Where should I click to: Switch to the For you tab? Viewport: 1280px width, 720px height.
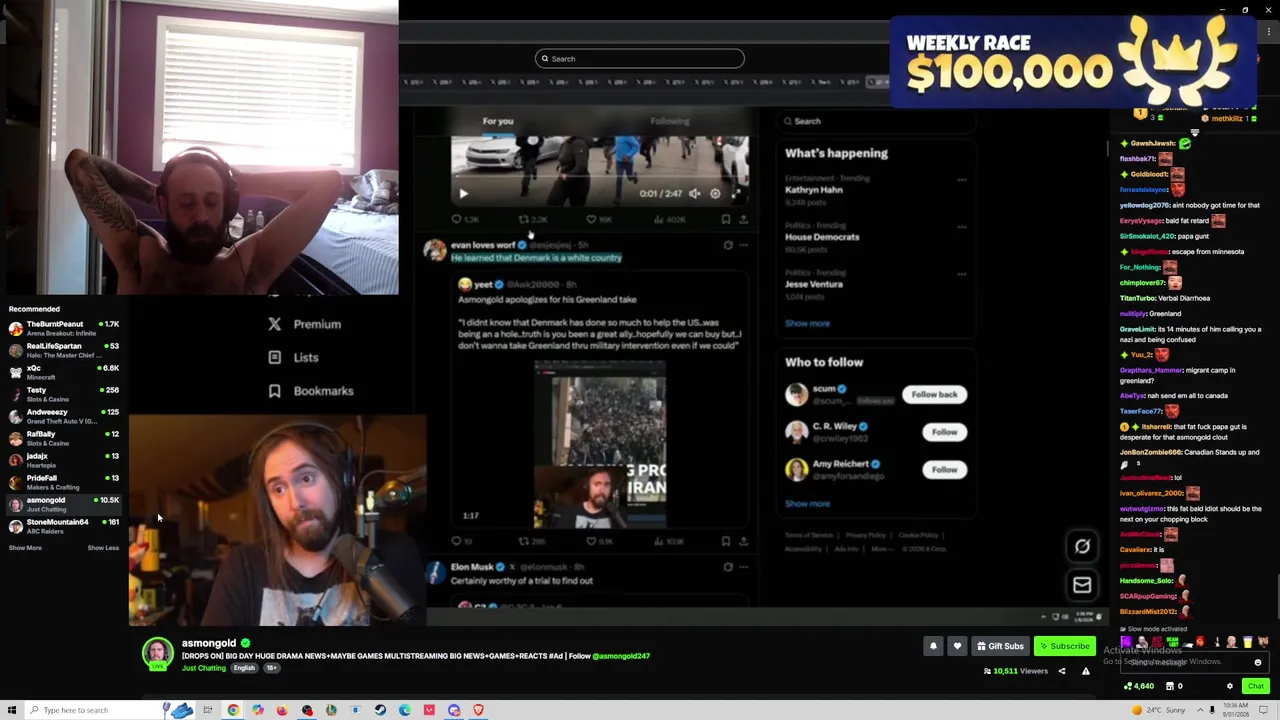(498, 121)
